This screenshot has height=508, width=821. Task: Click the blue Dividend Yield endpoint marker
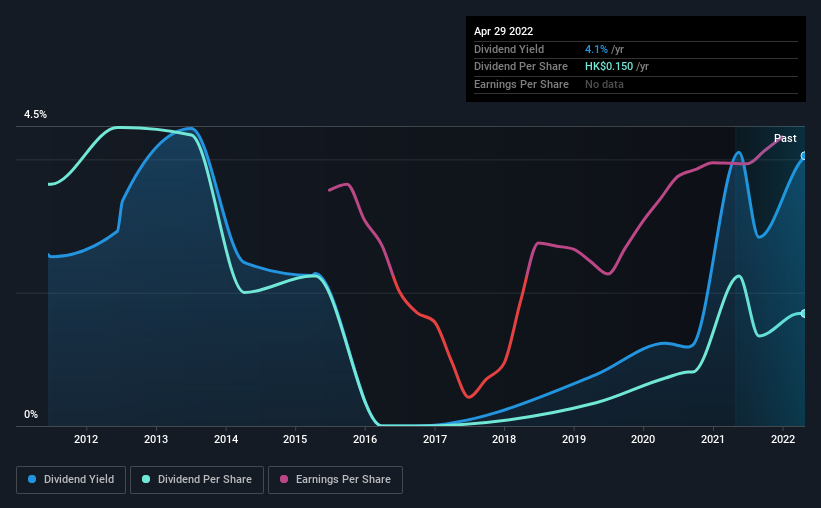coord(804,156)
